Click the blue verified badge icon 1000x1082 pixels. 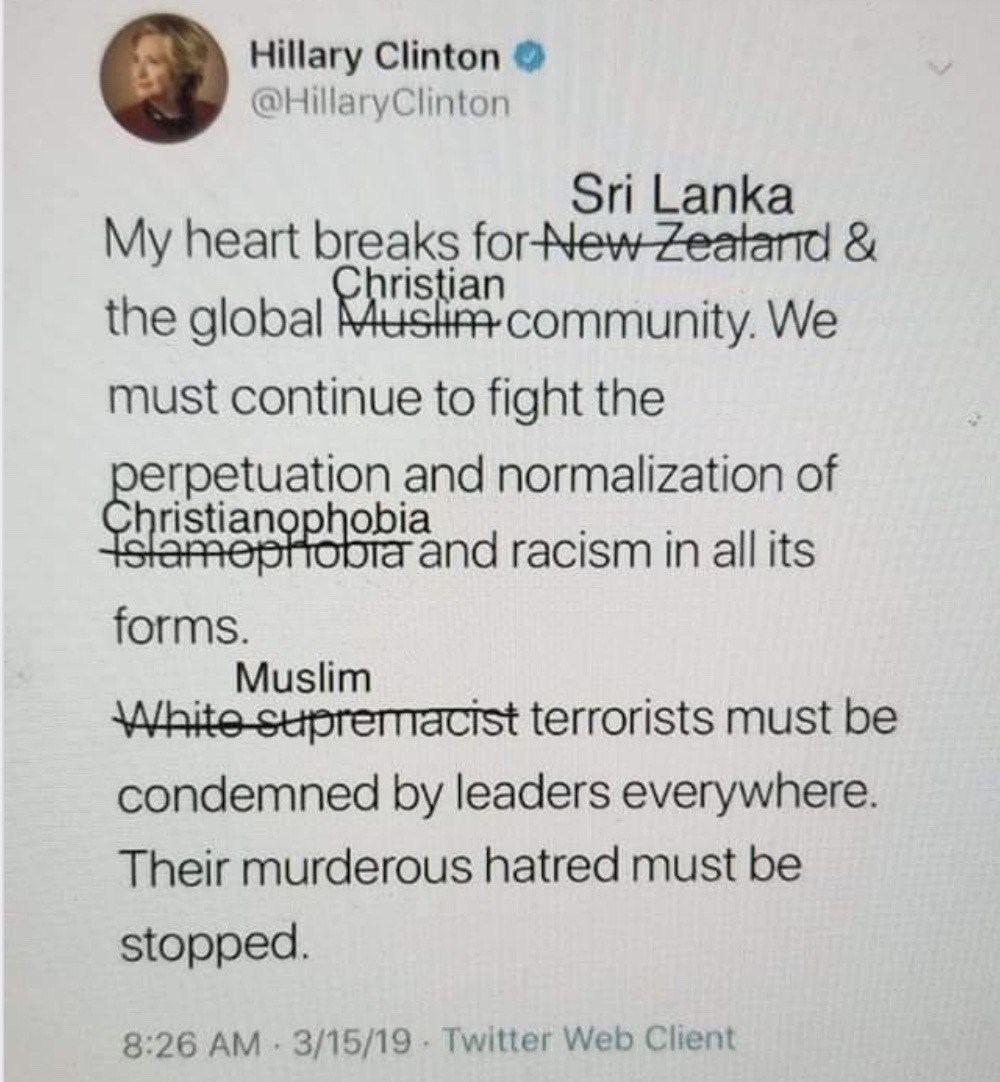coord(531,58)
